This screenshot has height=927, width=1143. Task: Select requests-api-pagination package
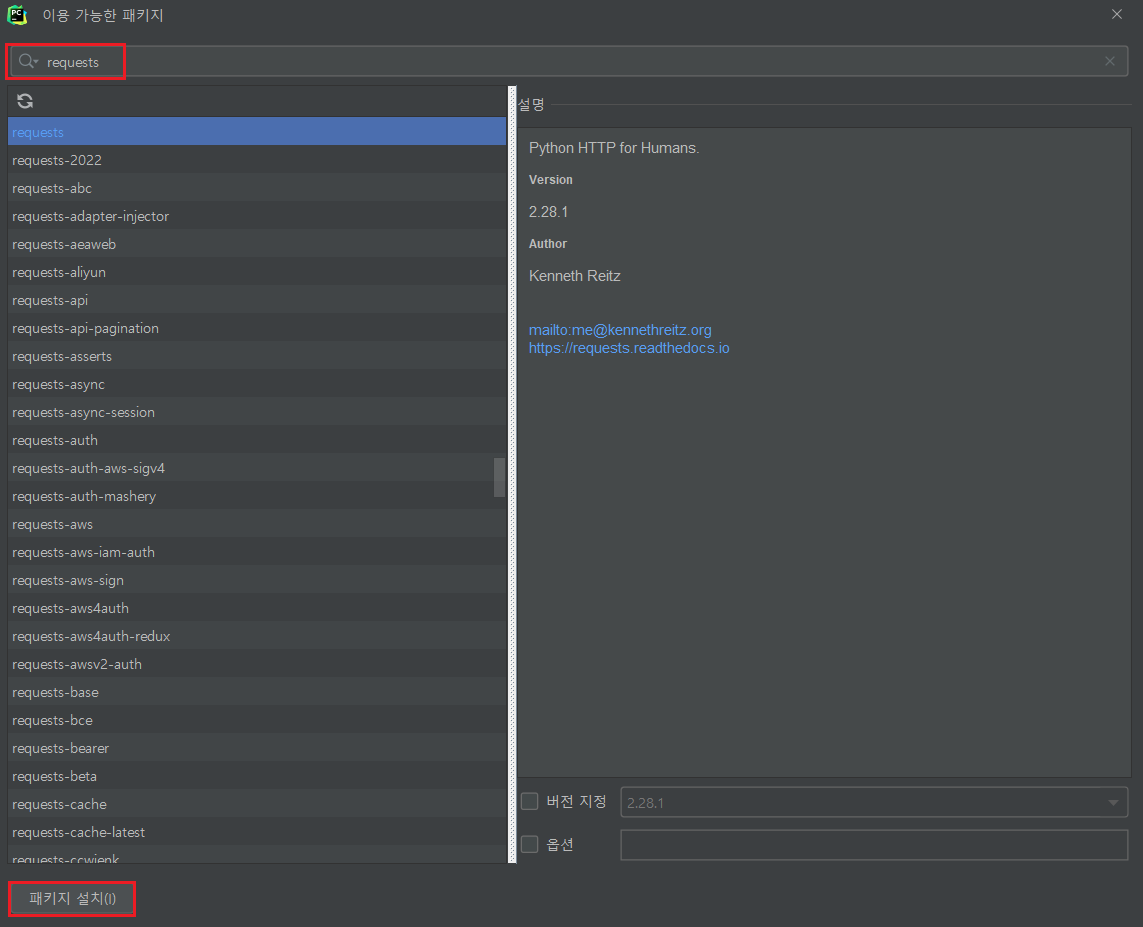(257, 329)
